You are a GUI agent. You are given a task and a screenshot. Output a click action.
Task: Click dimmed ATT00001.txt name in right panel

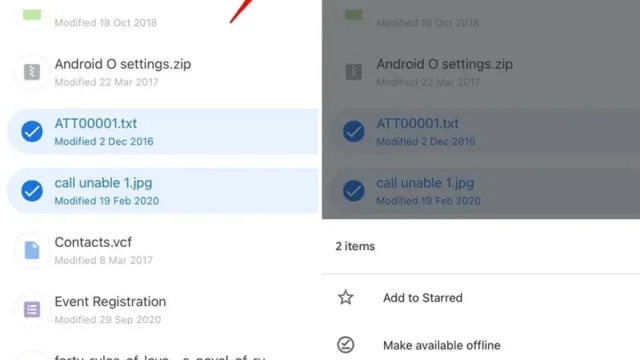418,123
